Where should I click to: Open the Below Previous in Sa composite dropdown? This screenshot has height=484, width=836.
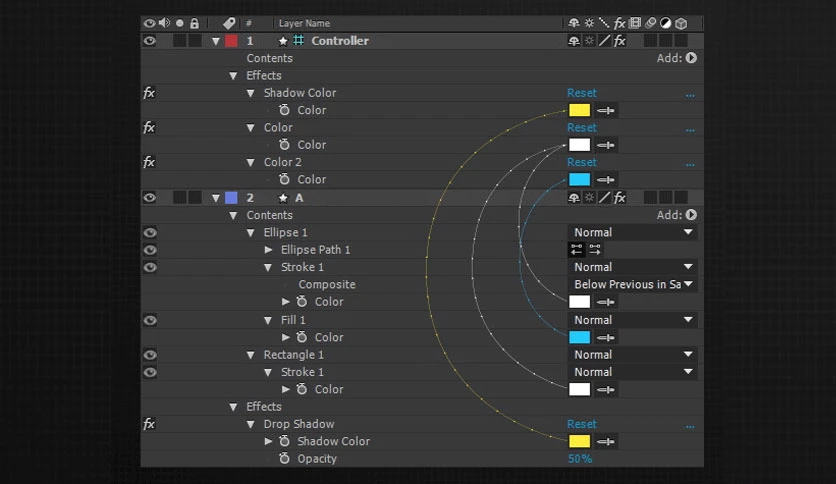(633, 284)
